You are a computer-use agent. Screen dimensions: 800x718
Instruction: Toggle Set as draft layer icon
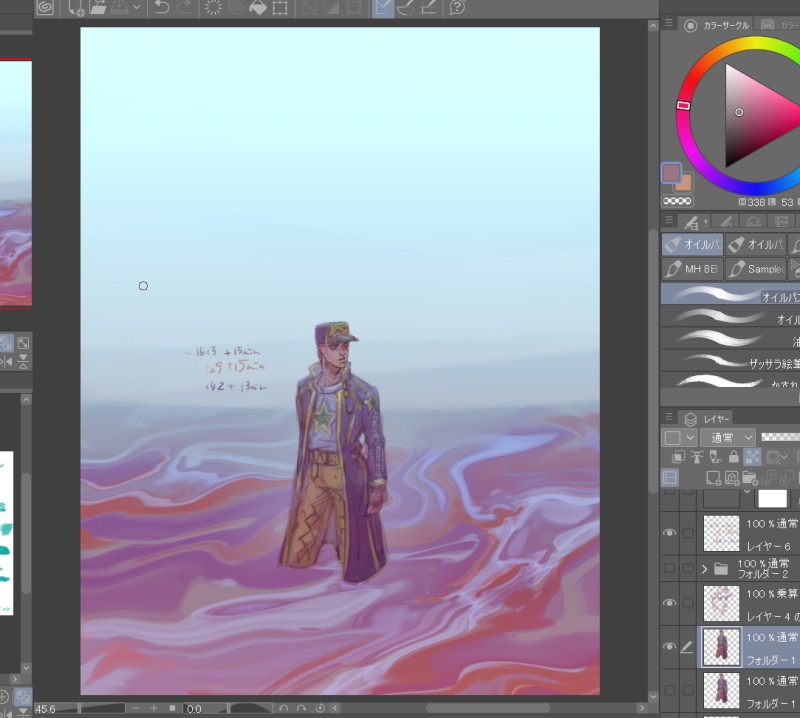[x=715, y=457]
